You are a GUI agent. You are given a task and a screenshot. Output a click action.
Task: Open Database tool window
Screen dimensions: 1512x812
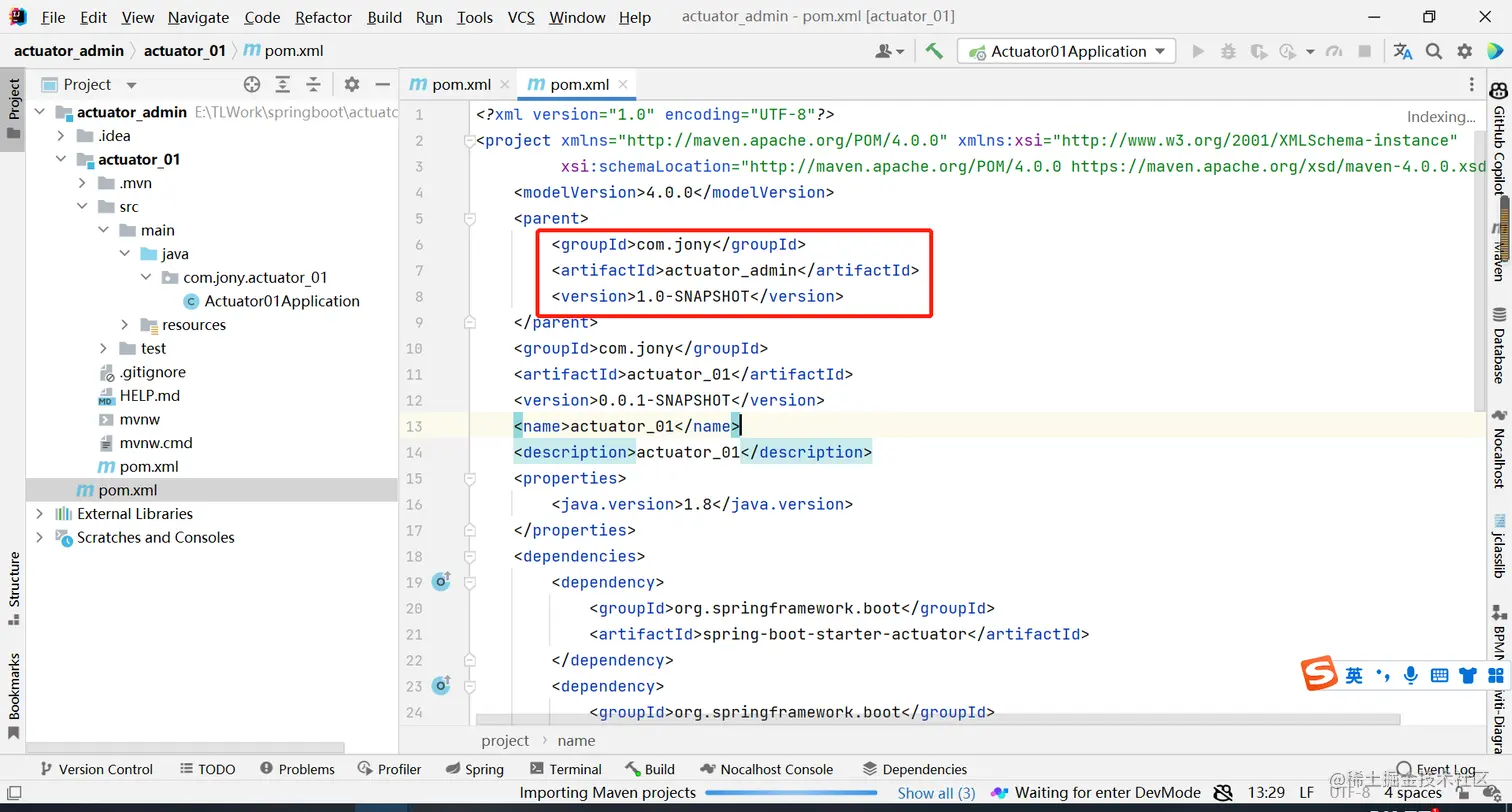click(1499, 345)
